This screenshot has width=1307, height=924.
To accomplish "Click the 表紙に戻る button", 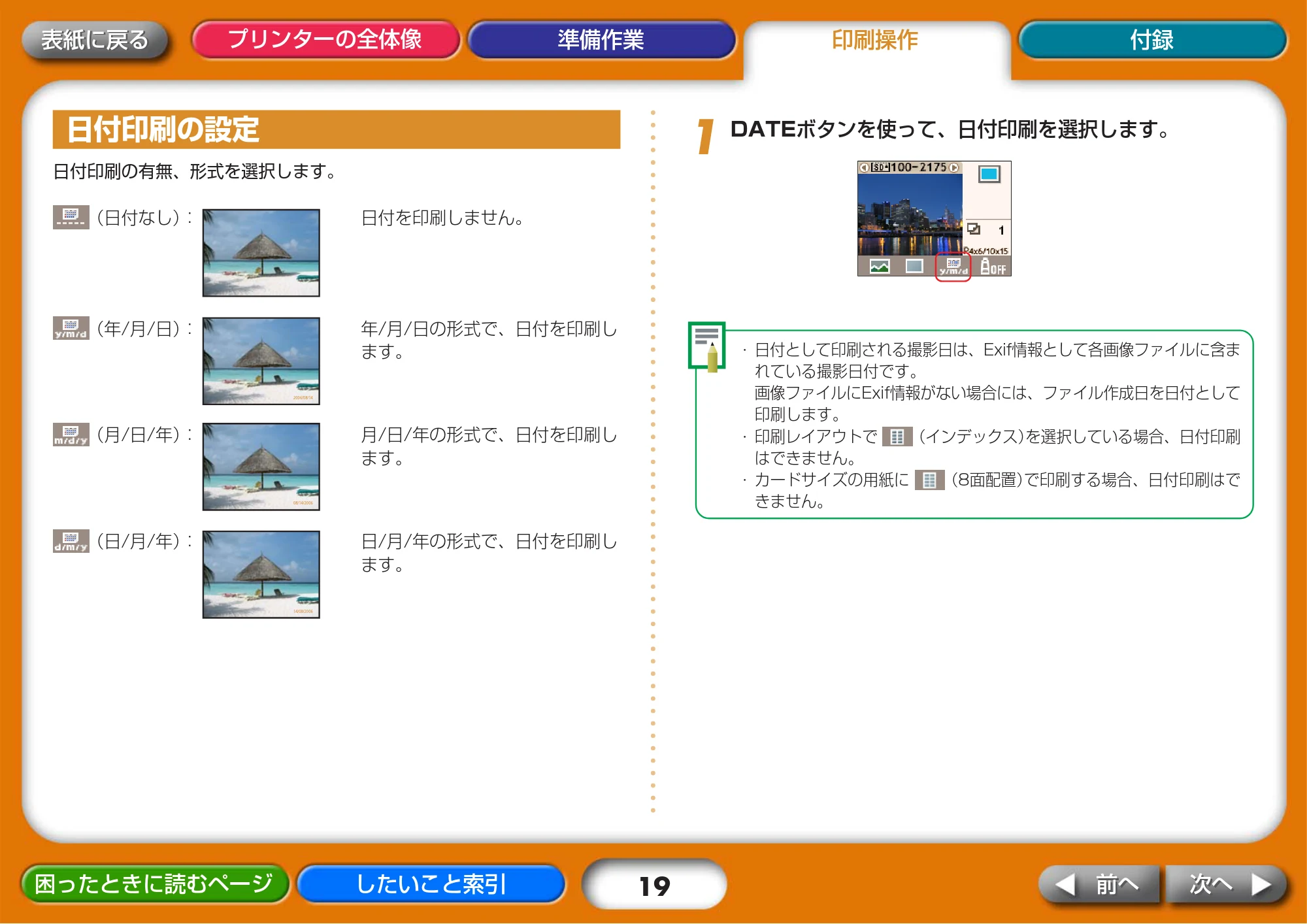I will [x=95, y=40].
